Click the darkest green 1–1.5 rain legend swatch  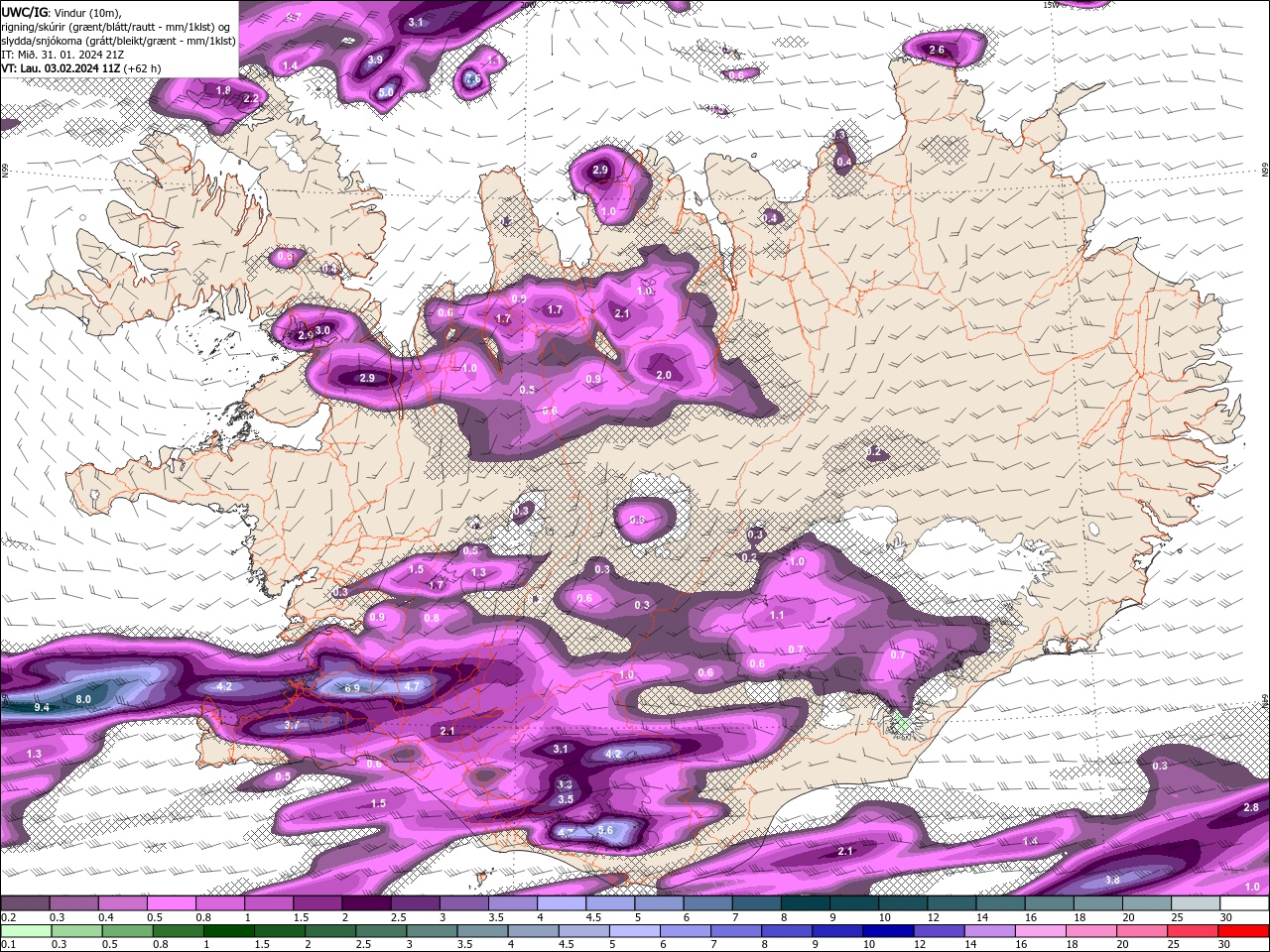pyautogui.click(x=228, y=931)
